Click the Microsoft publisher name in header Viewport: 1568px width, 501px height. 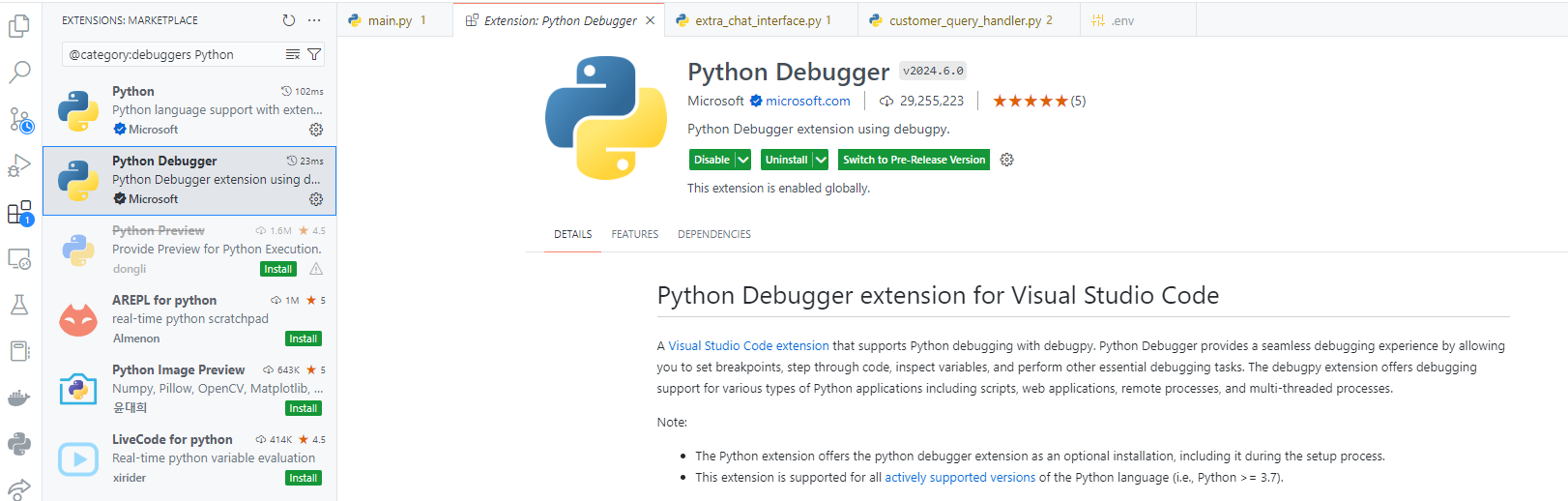(x=715, y=101)
